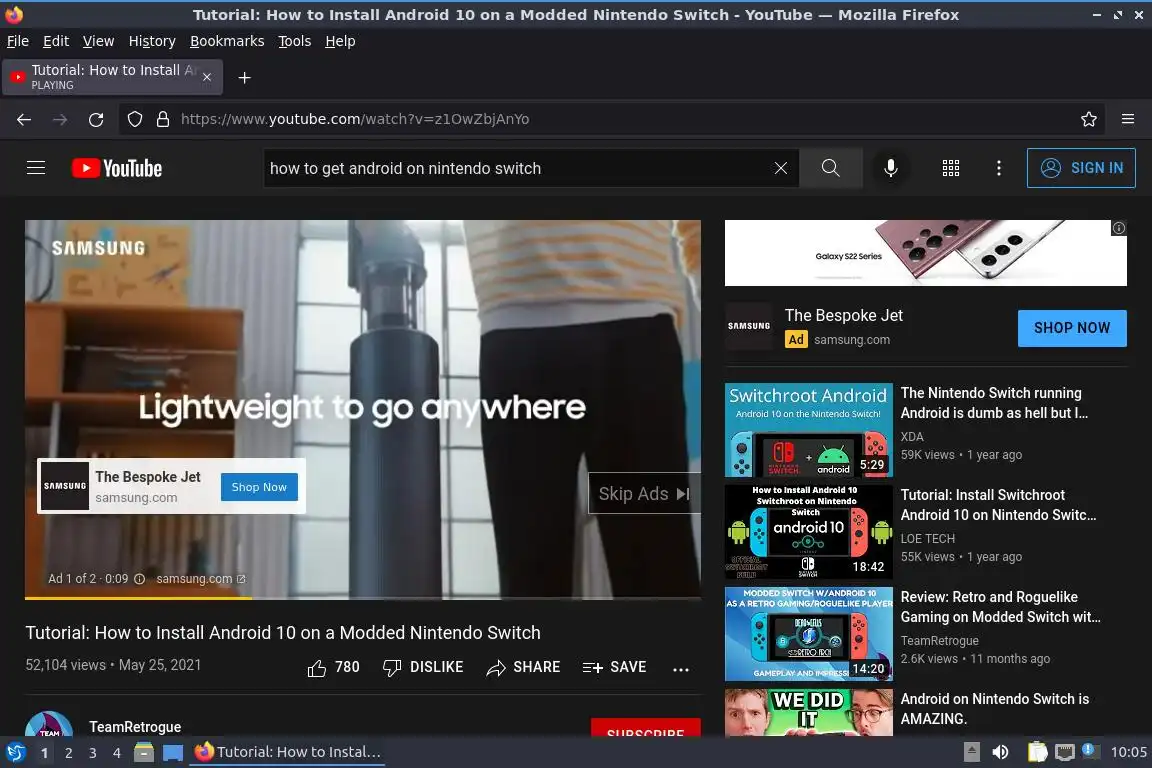This screenshot has height=768, width=1152.
Task: Open YouTube settings three-dot menu
Action: click(998, 168)
